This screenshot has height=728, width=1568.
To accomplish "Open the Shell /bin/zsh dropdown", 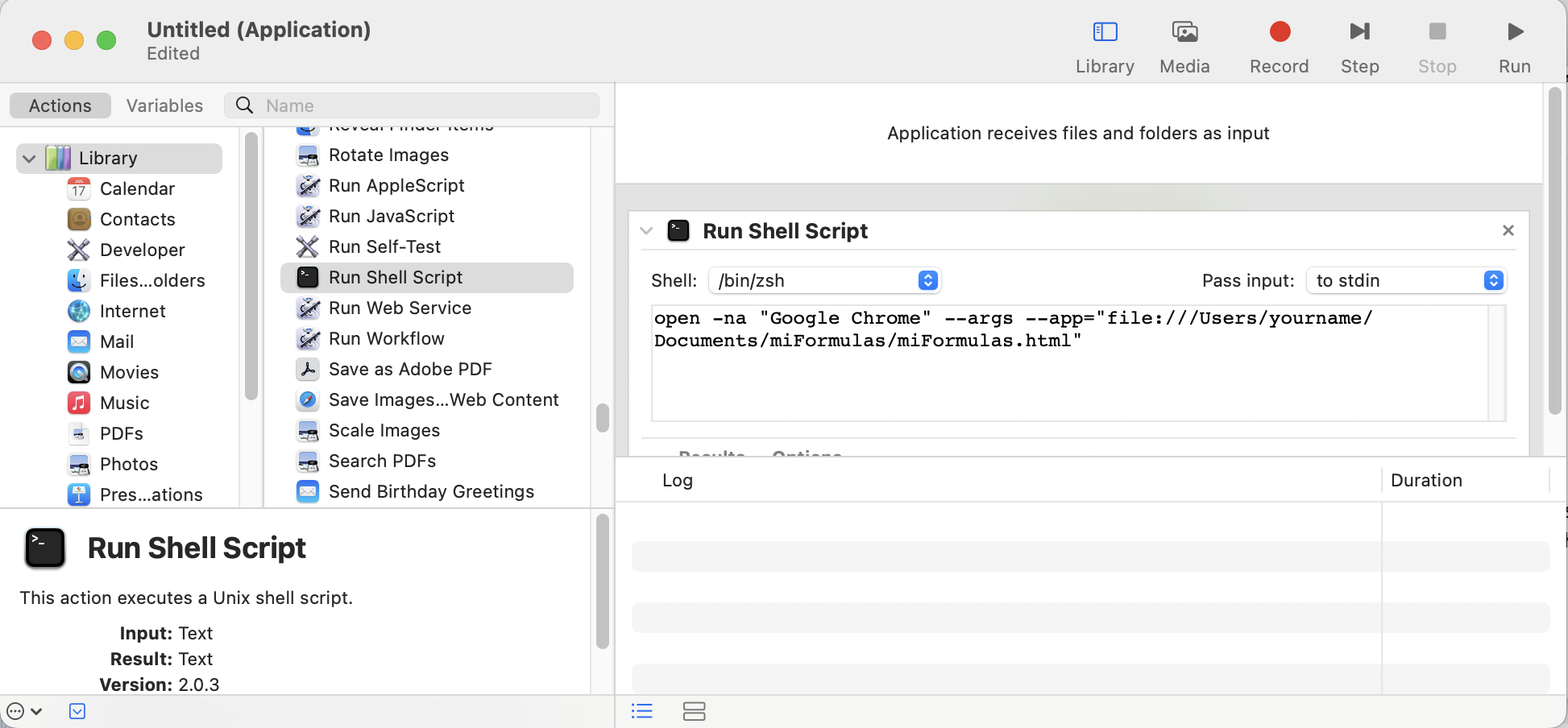I will [x=824, y=280].
